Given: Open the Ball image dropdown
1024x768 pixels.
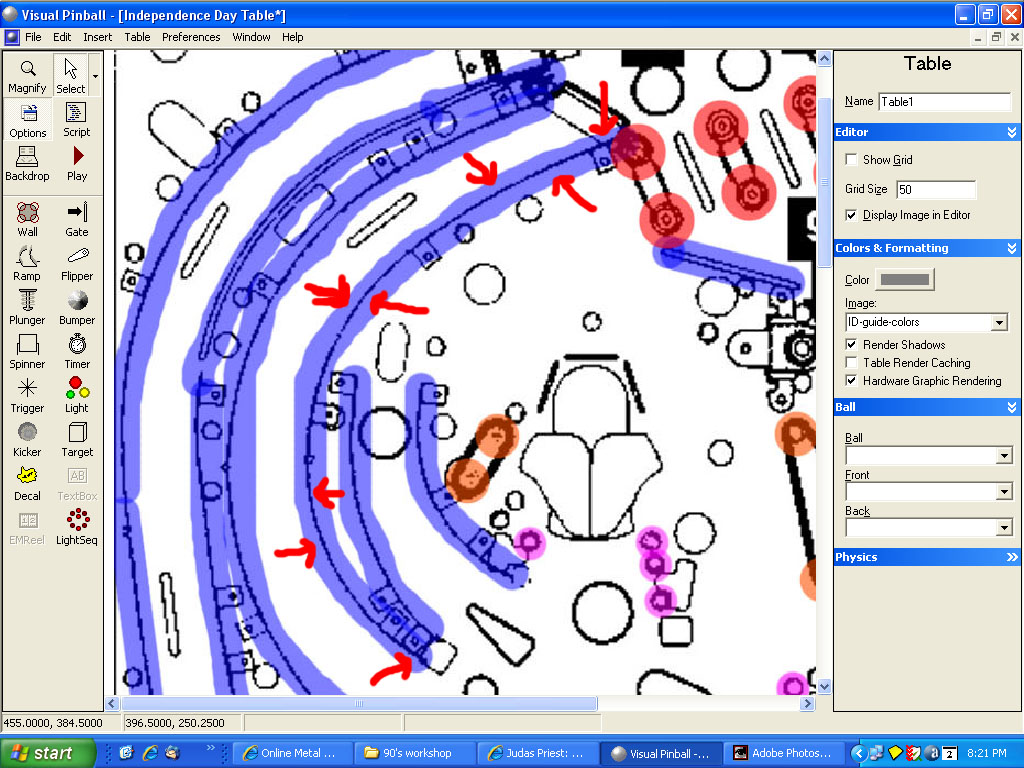Looking at the screenshot, I should [1003, 456].
